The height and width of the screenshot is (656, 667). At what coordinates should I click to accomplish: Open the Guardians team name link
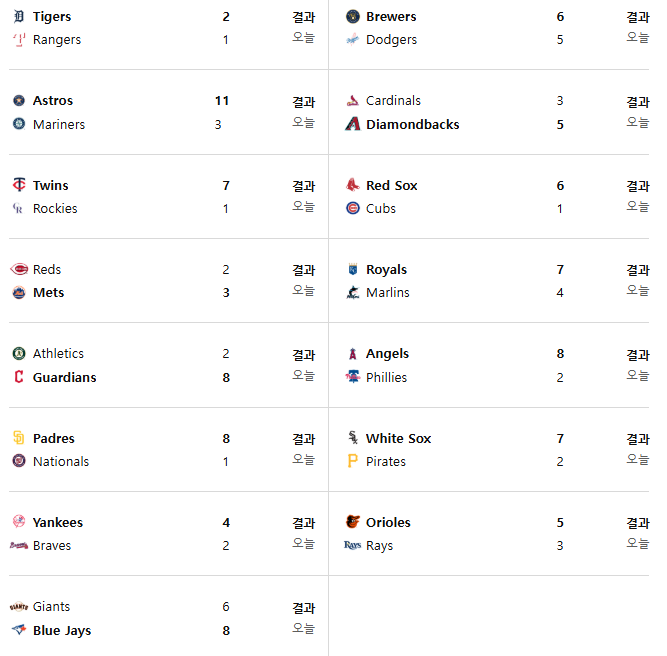tap(65, 377)
